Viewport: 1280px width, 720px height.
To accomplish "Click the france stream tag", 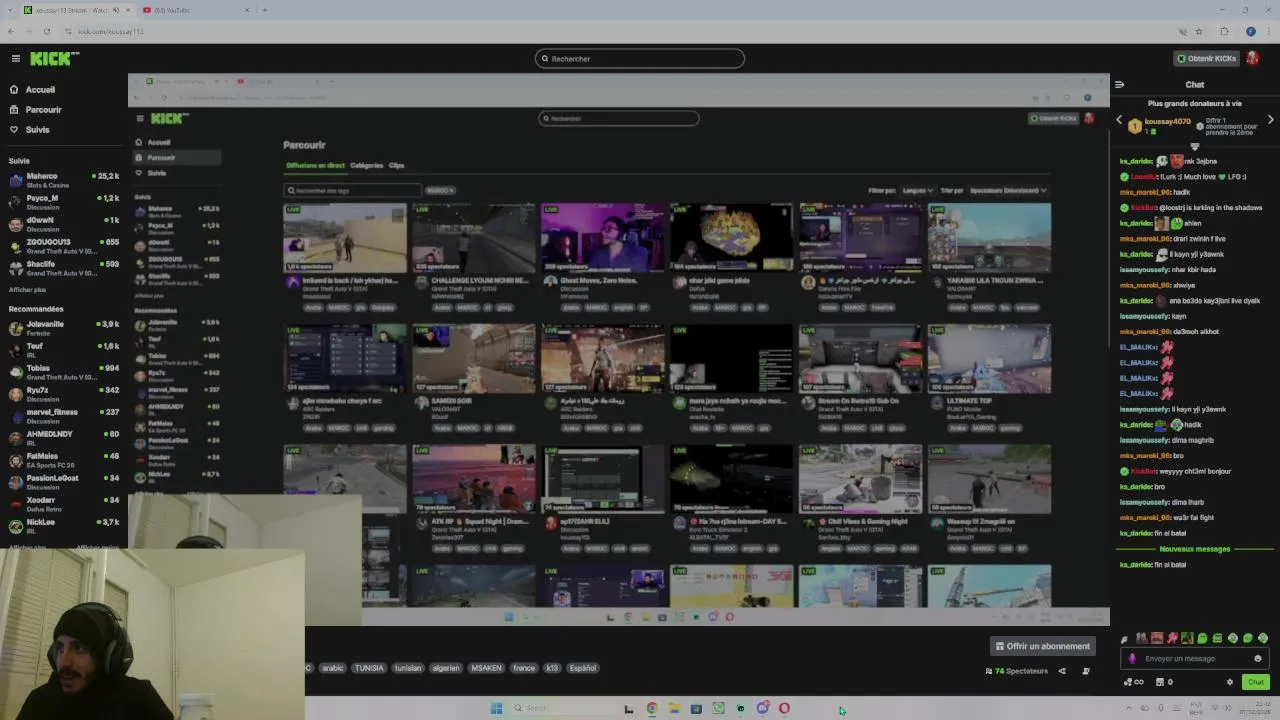I will 524,668.
